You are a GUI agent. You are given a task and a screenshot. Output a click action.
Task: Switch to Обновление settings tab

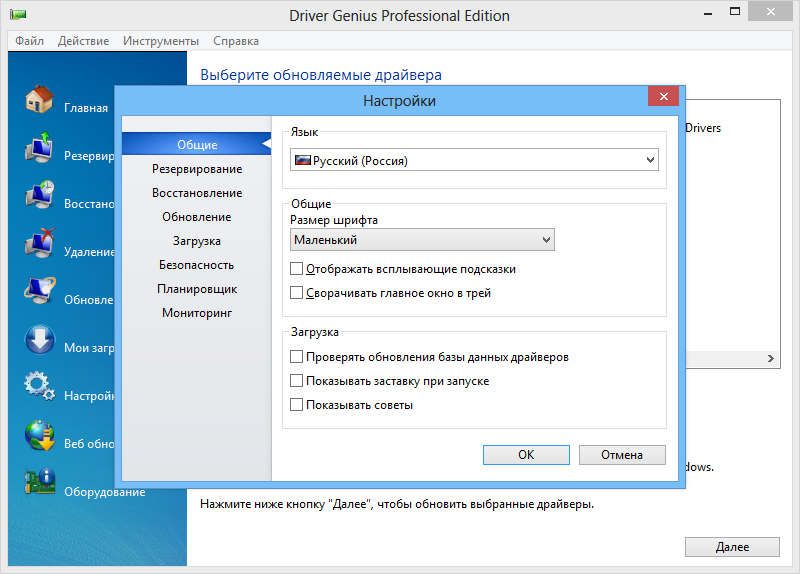point(196,217)
